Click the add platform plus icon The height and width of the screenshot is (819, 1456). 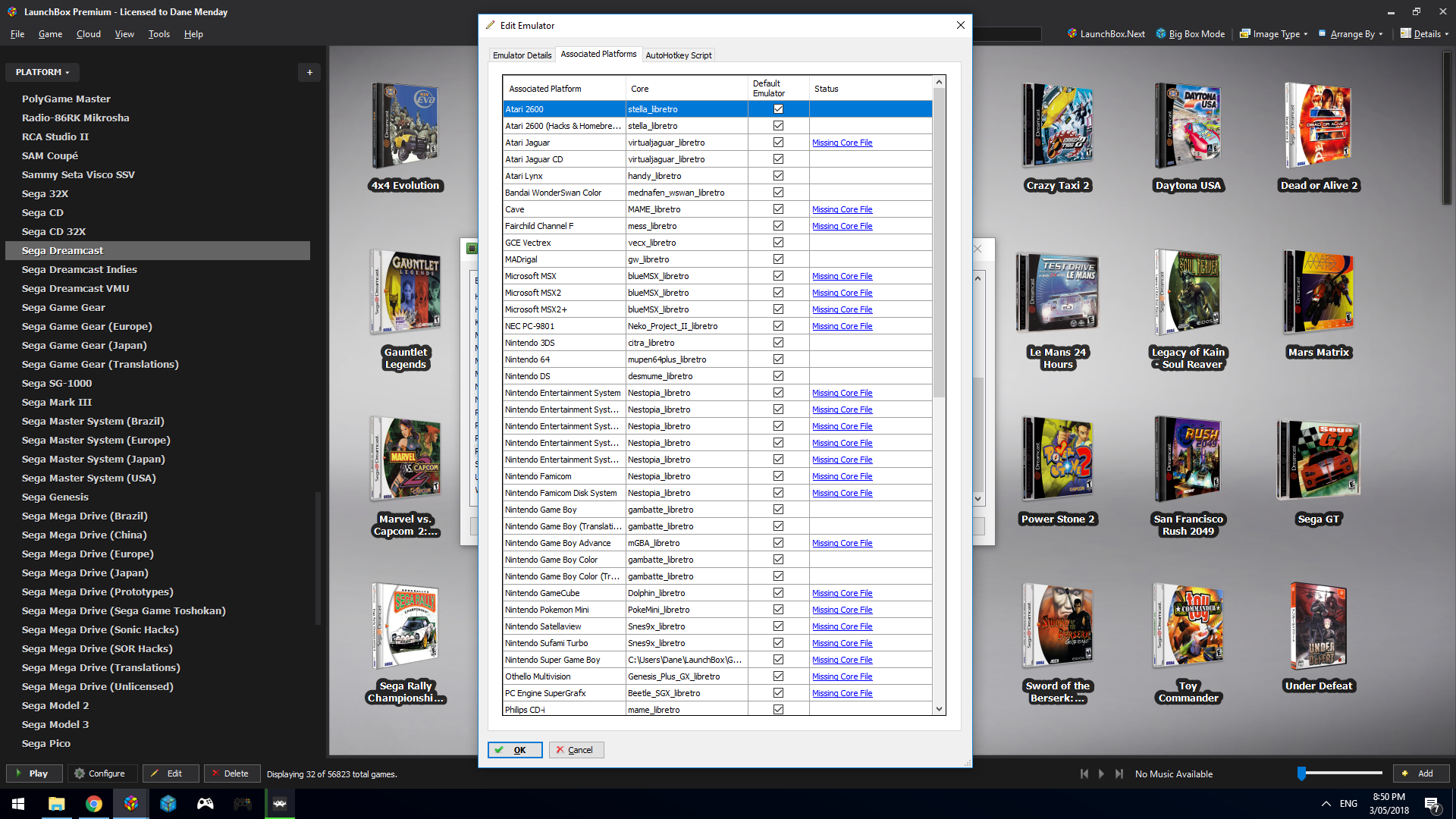tap(309, 72)
